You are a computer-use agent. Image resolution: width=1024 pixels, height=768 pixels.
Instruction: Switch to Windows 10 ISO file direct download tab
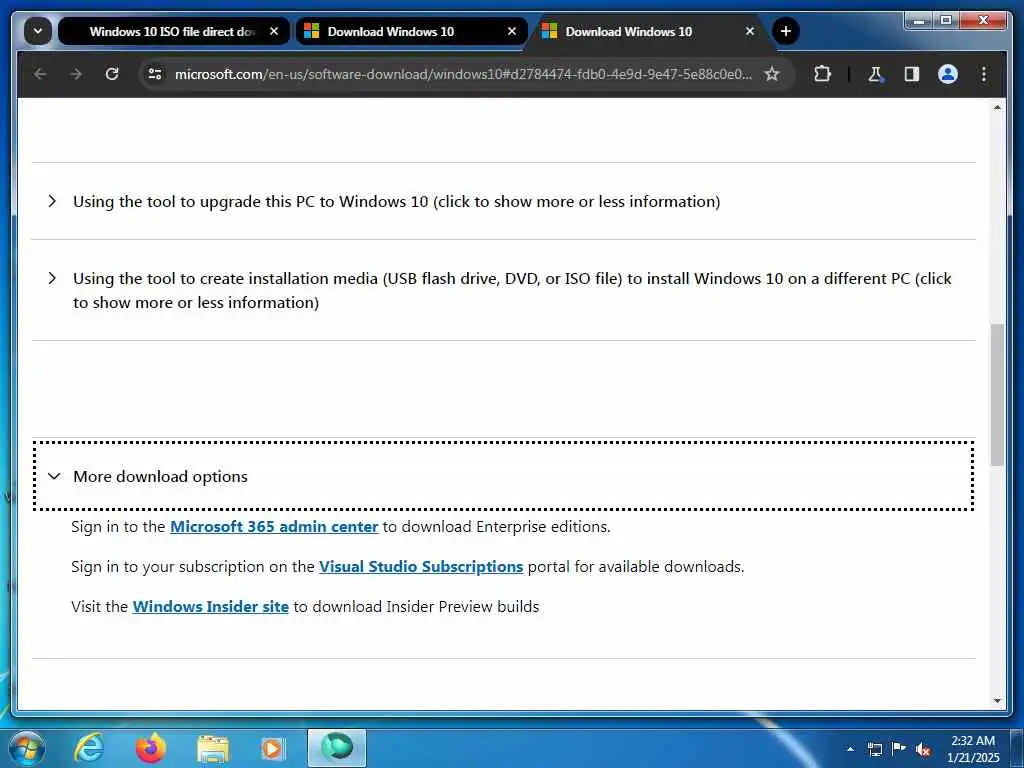(x=173, y=31)
